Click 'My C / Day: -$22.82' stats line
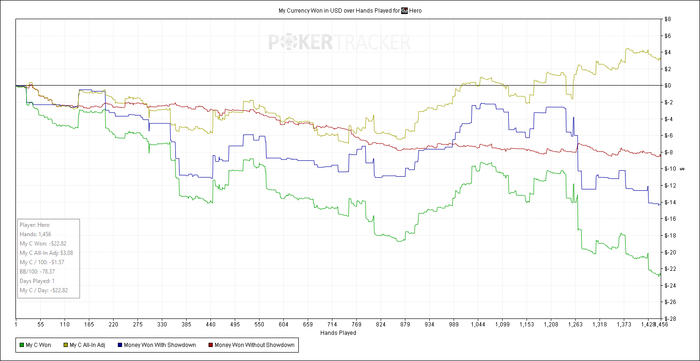 [43, 290]
